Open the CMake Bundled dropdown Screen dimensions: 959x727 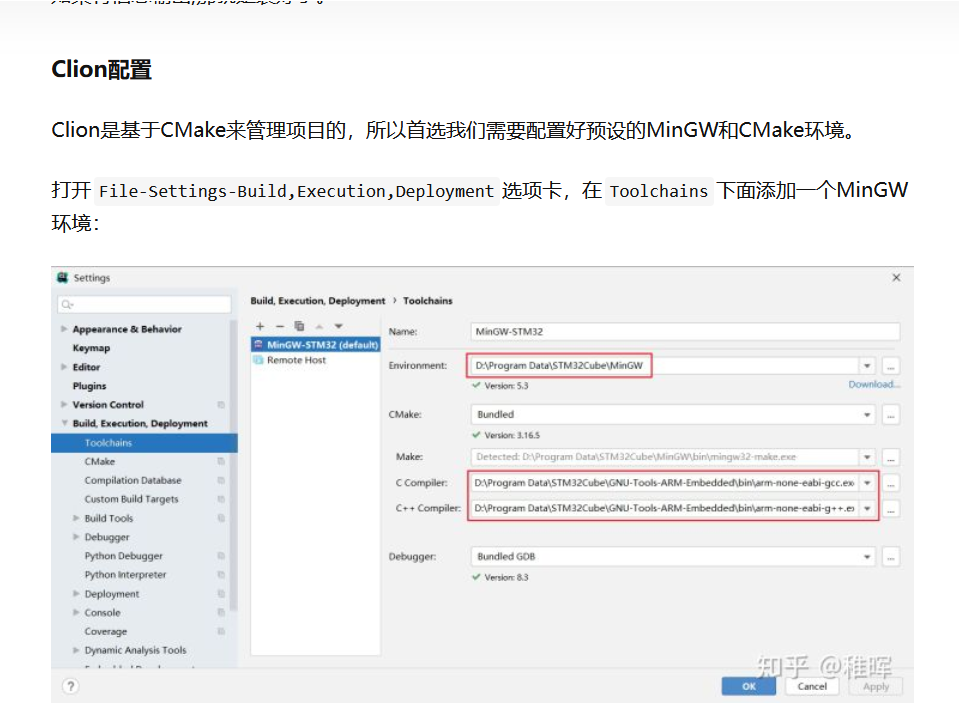[x=867, y=415]
